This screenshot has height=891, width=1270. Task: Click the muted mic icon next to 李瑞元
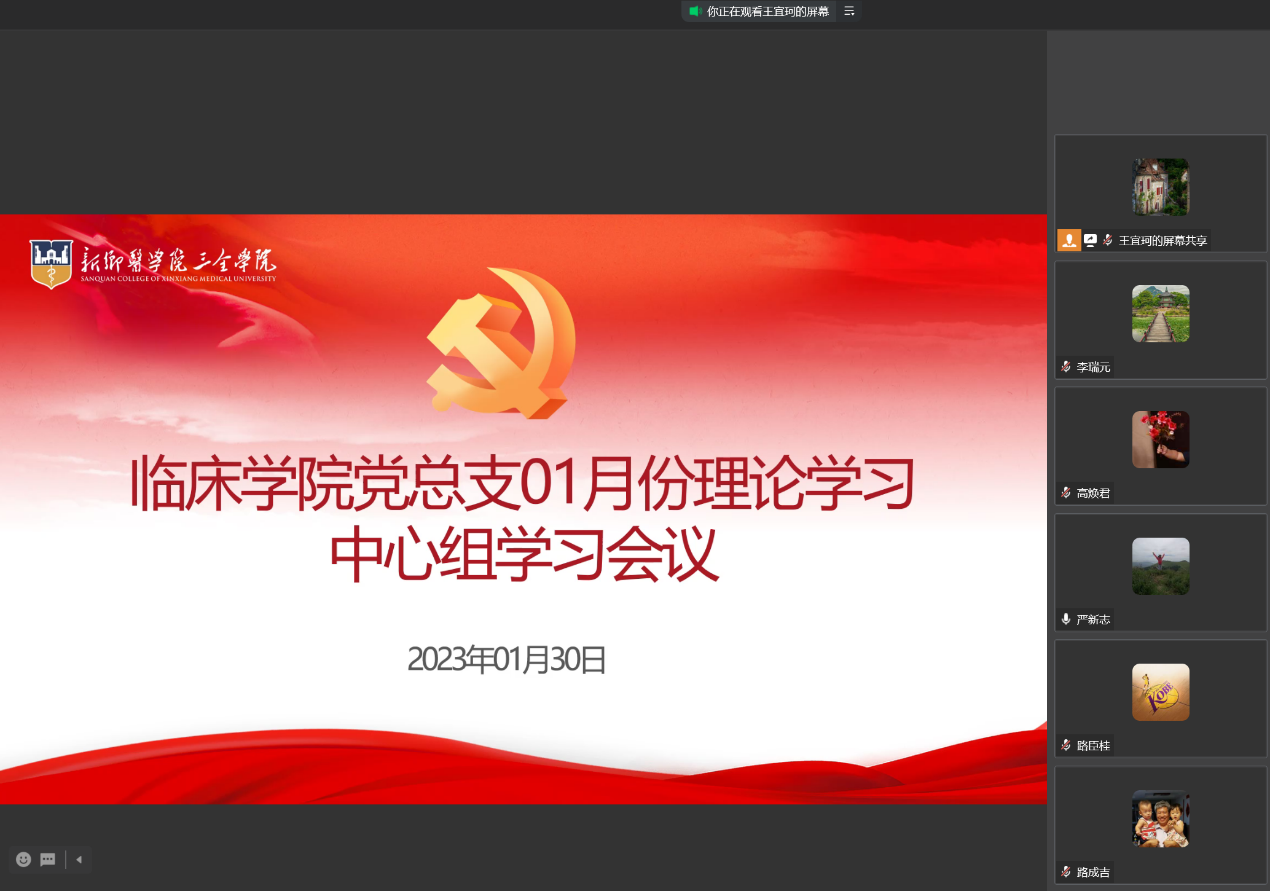coord(1066,367)
